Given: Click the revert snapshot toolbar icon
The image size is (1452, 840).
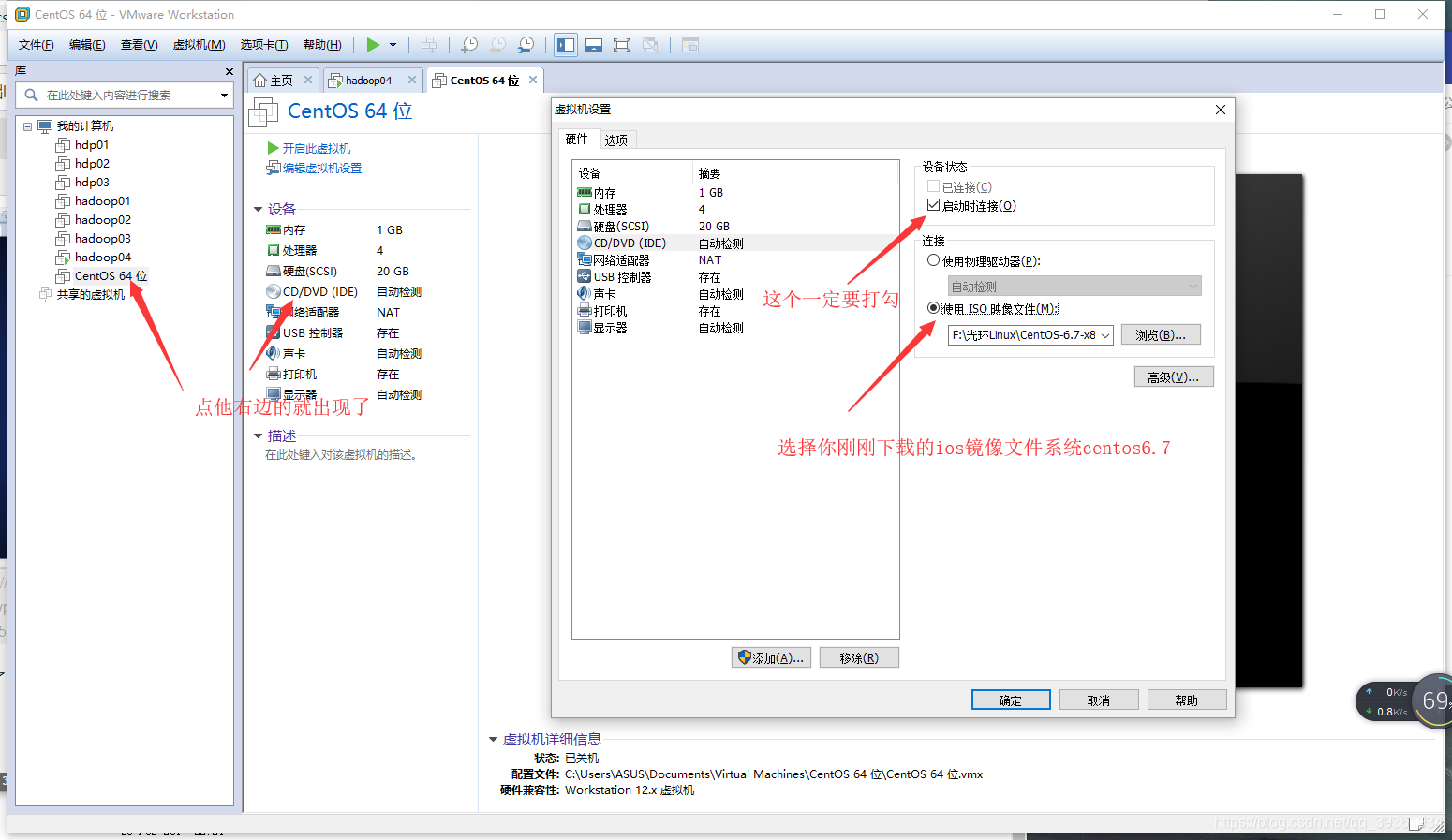Looking at the screenshot, I should (x=498, y=44).
